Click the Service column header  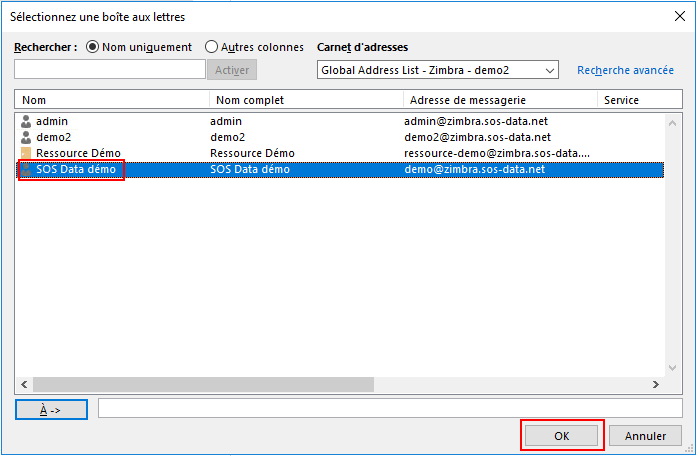click(x=630, y=100)
